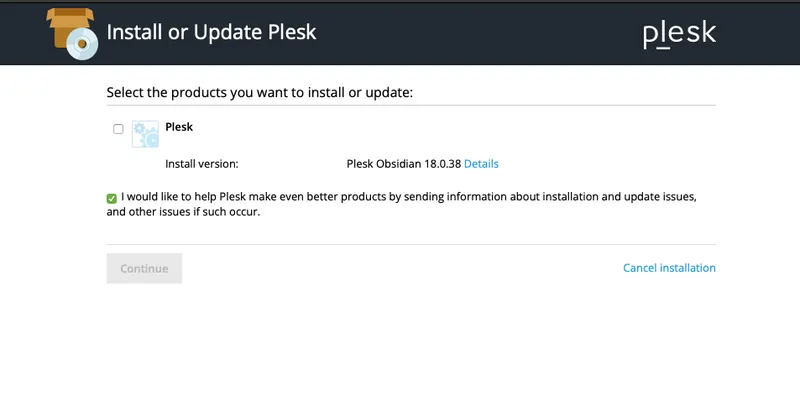Click the Plesk product gears icon
Viewport: 800px width, 405px height.
click(145, 134)
